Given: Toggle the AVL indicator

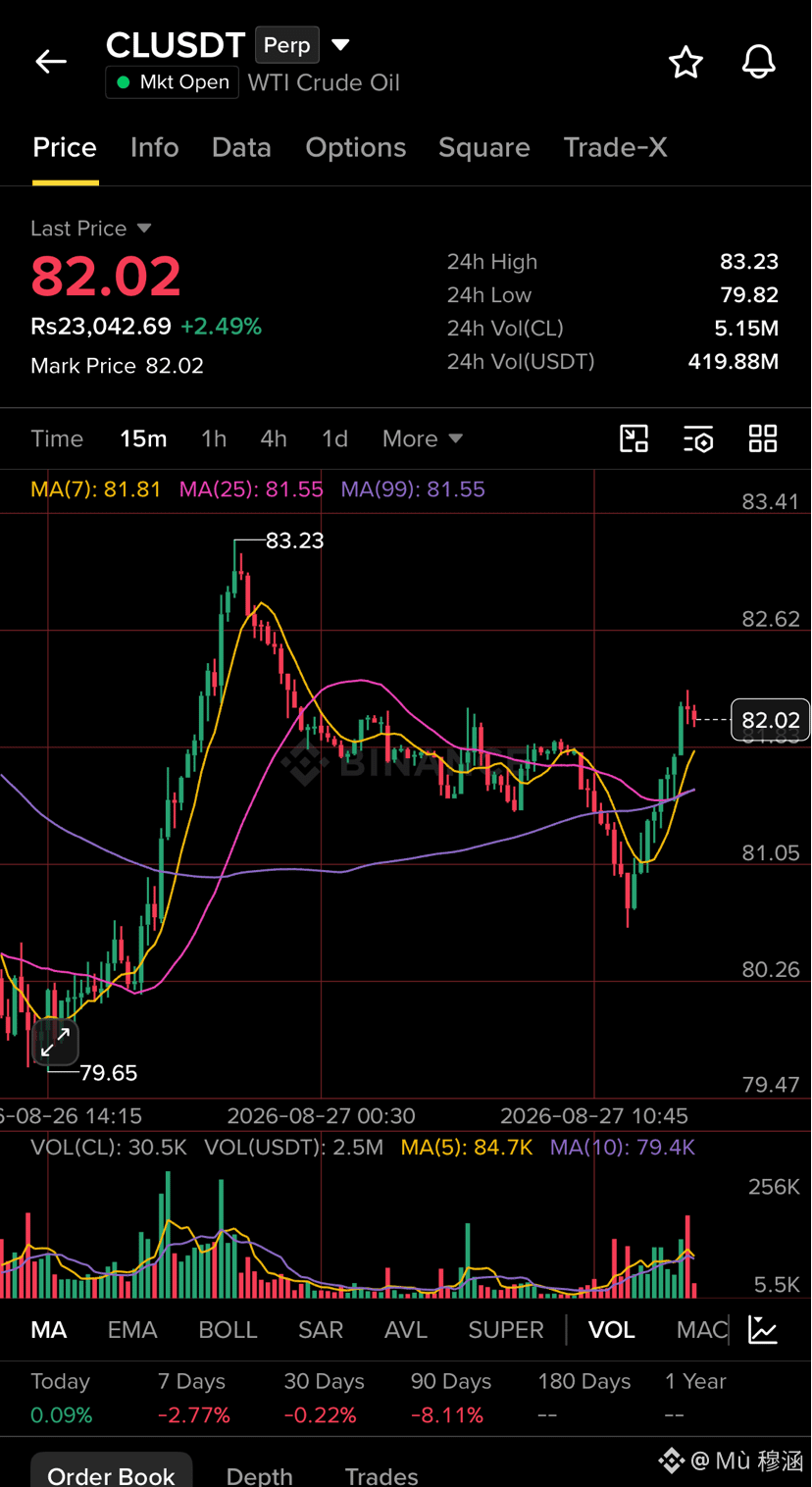Looking at the screenshot, I should (406, 1330).
